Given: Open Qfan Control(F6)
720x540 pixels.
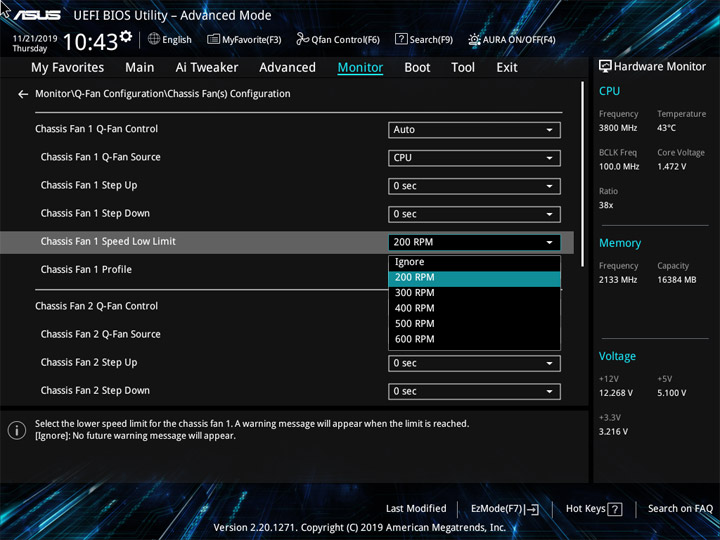Looking at the screenshot, I should pyautogui.click(x=338, y=39).
